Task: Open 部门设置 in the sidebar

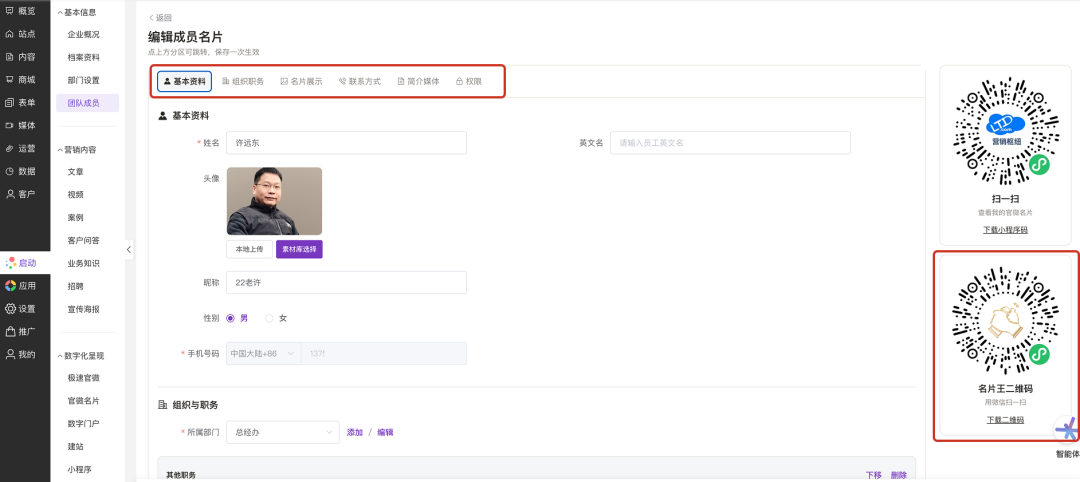Action: 83,80
